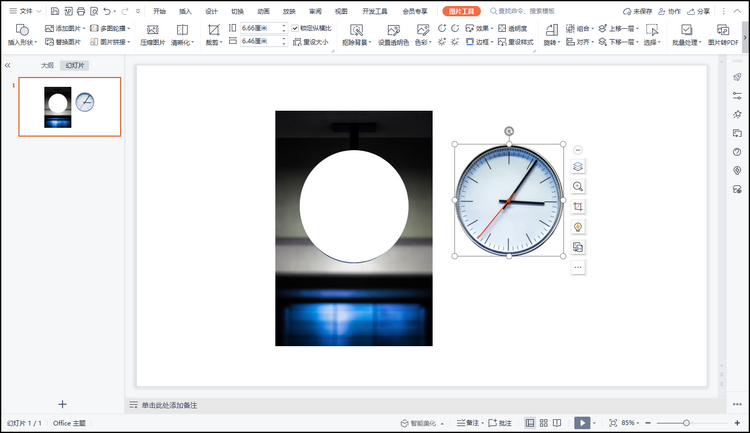The image size is (750, 433).
Task: Collapse slide panel with double-chevron icon
Action: (x=8, y=65)
